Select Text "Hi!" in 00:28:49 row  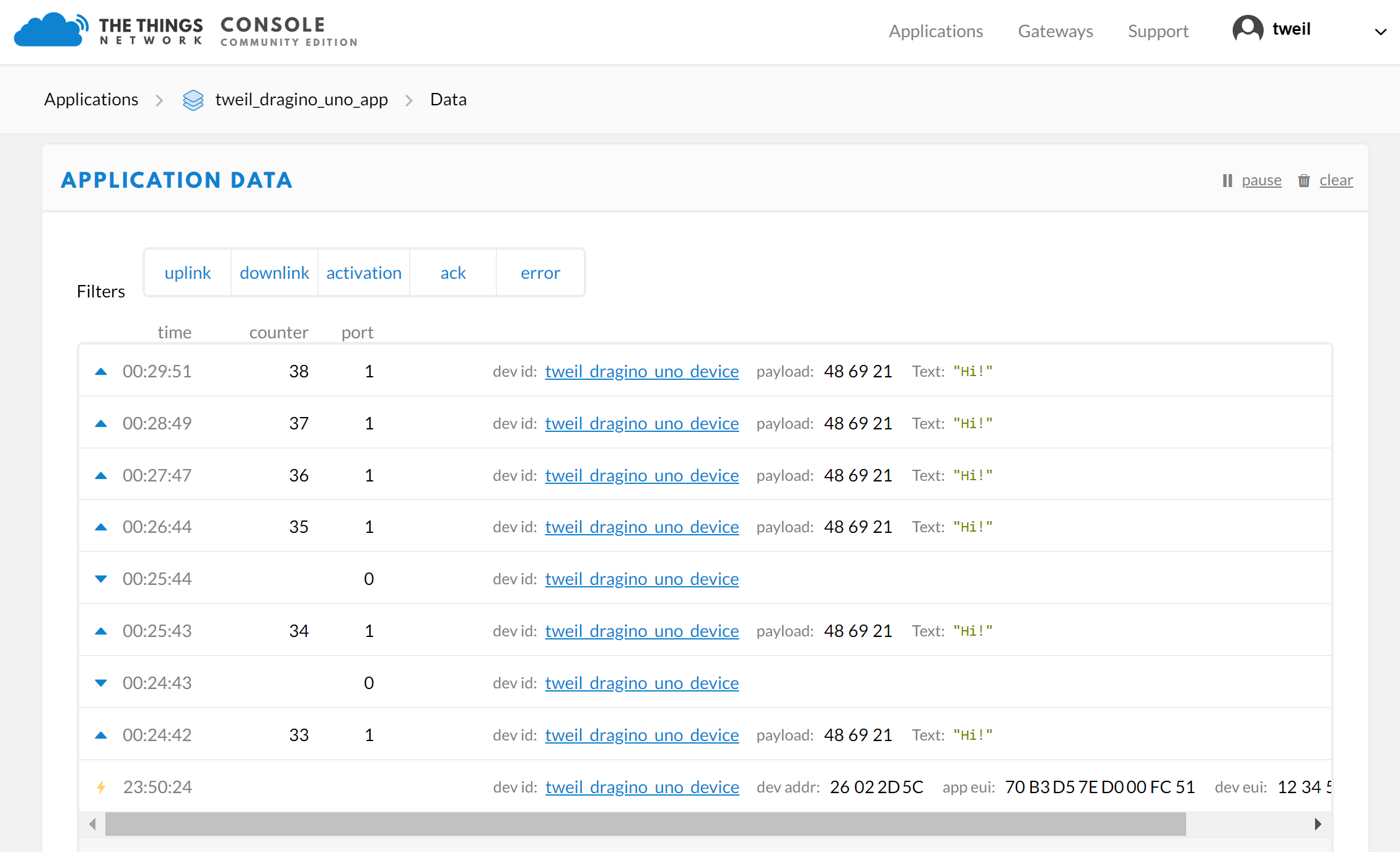(x=973, y=423)
